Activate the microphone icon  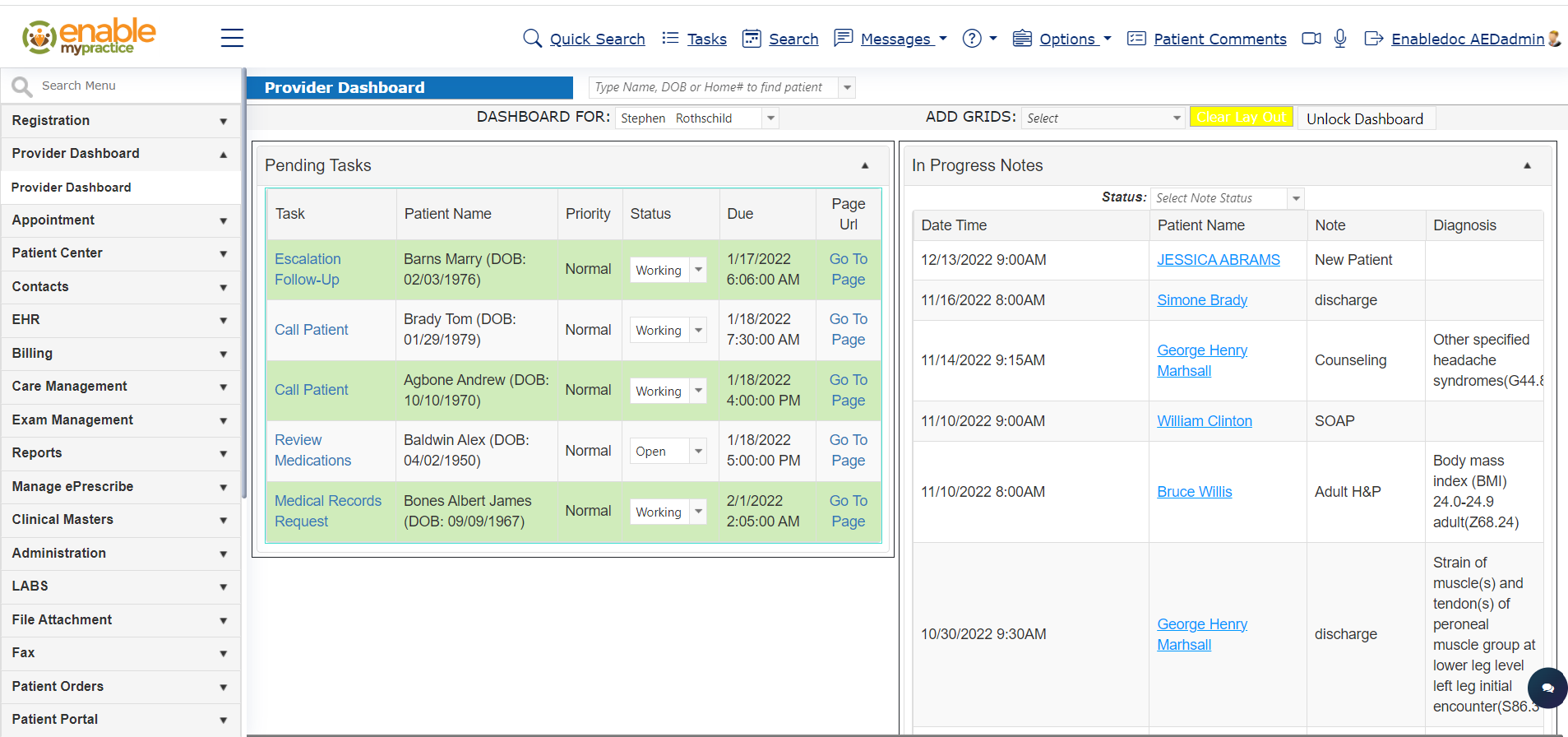[x=1340, y=39]
